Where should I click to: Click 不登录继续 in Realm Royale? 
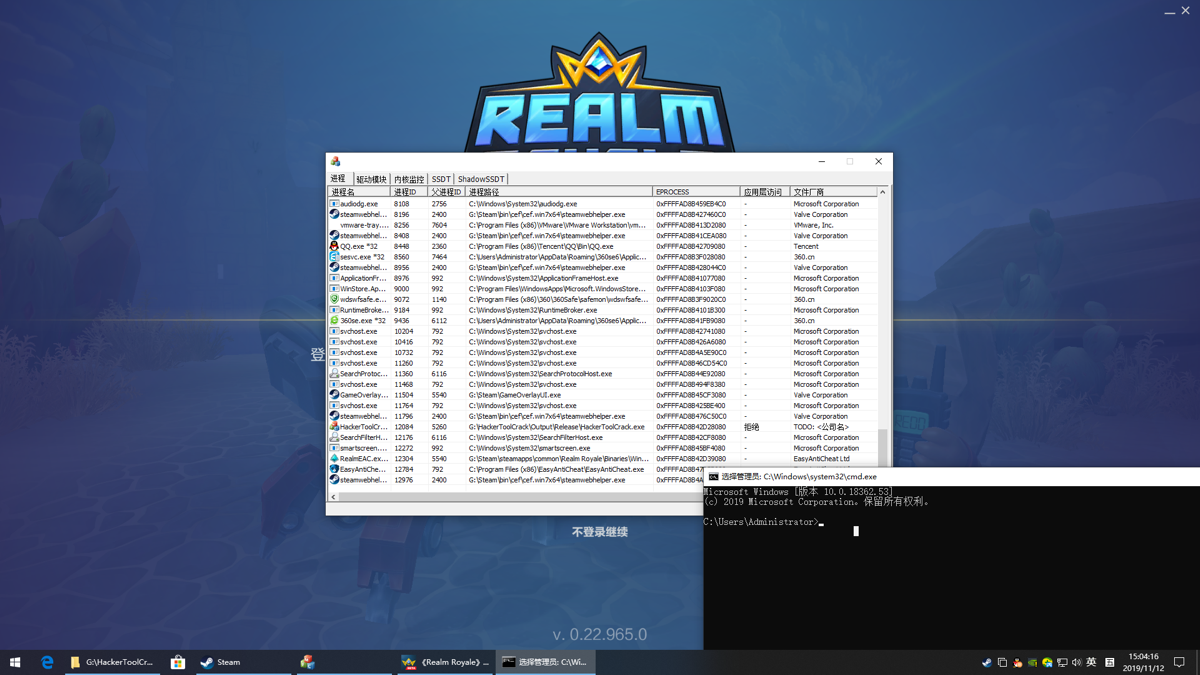(x=600, y=532)
